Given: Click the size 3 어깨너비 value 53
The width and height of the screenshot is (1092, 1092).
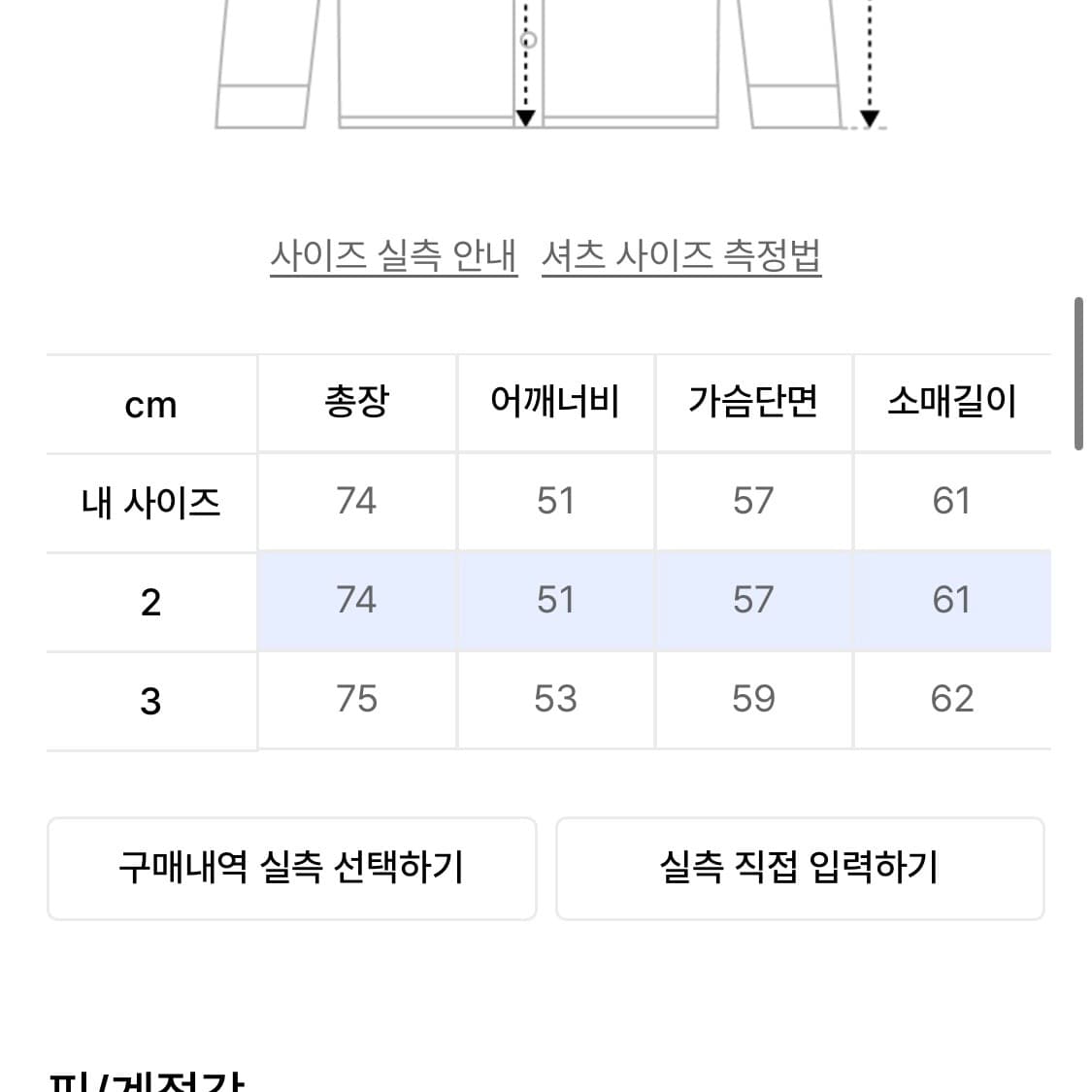Looking at the screenshot, I should pyautogui.click(x=555, y=699).
